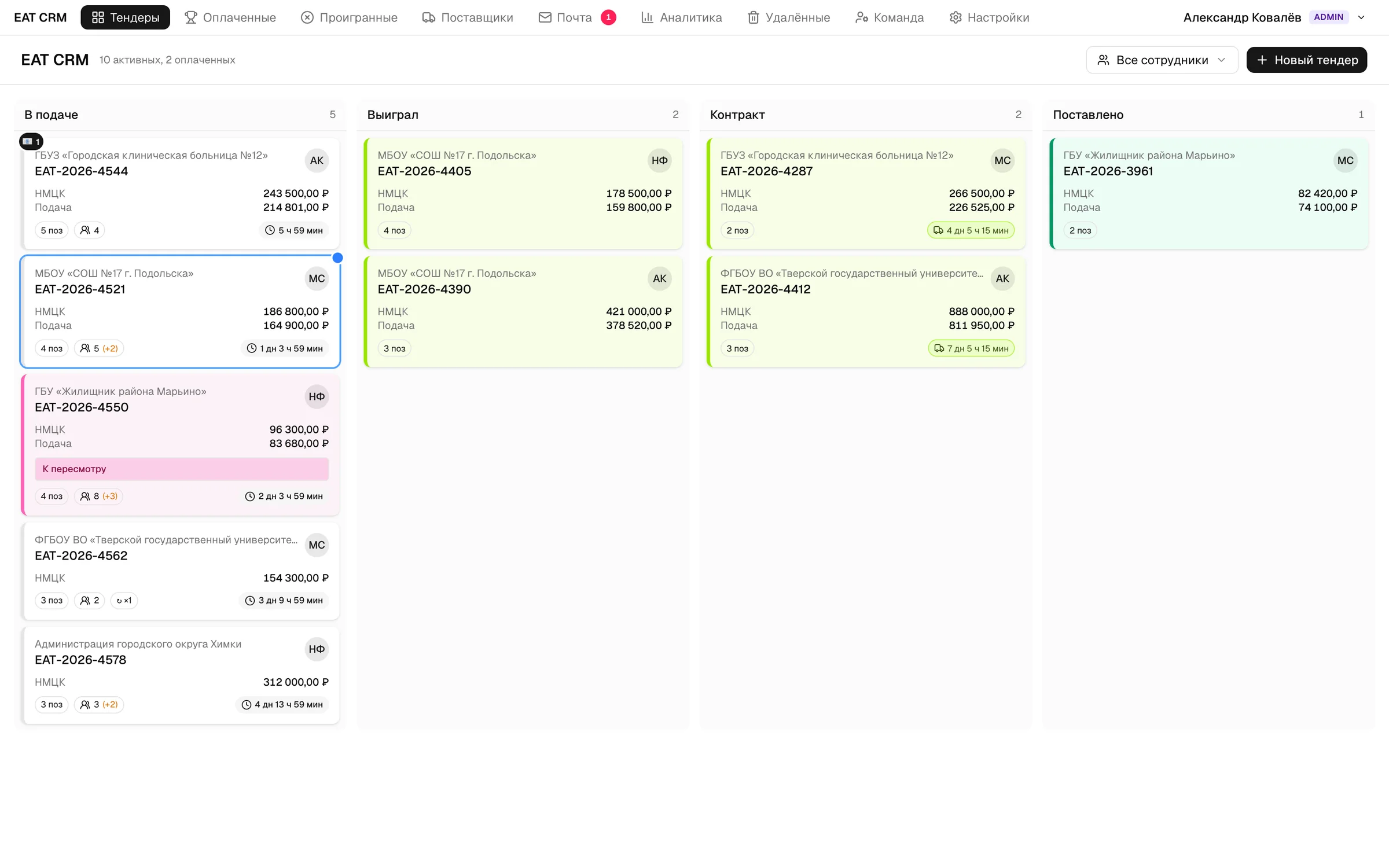Image resolution: width=1389 pixels, height=868 pixels.
Task: Click the delivery timer 4 дн 5 ч 15 мин
Action: tap(971, 230)
